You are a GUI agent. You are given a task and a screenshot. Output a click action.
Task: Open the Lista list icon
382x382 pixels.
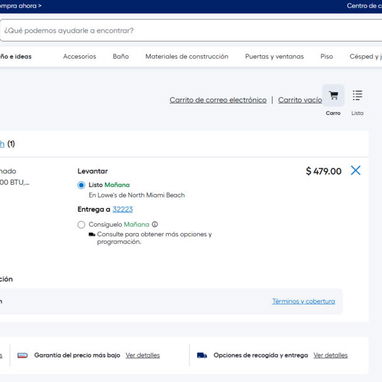tap(357, 95)
